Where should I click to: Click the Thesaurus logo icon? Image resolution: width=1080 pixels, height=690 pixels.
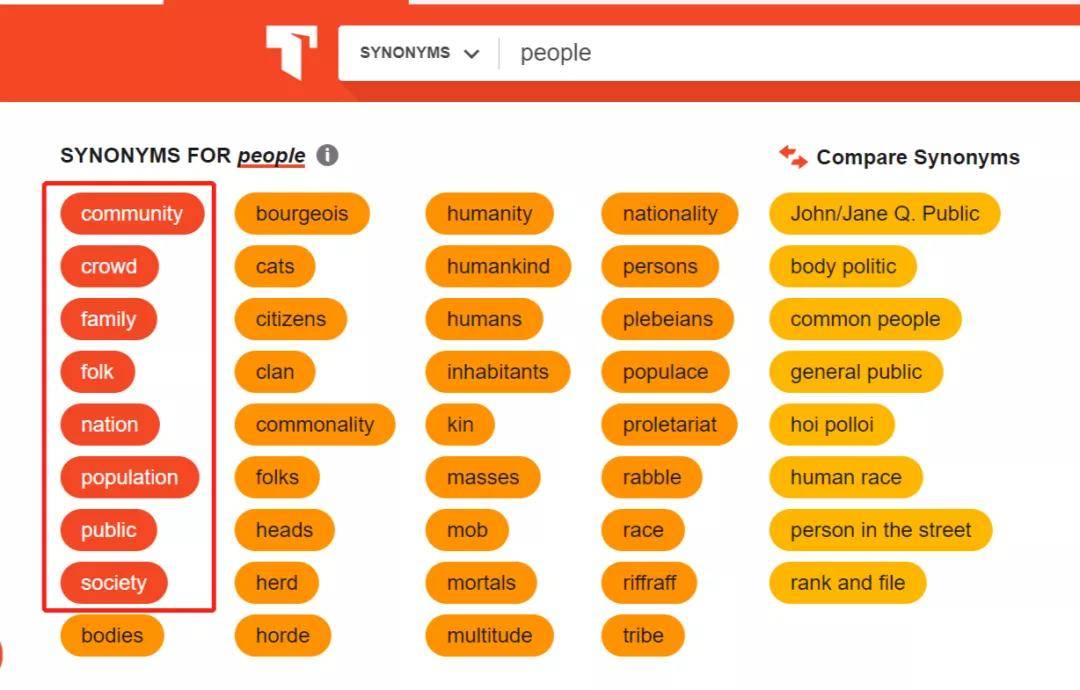click(291, 52)
